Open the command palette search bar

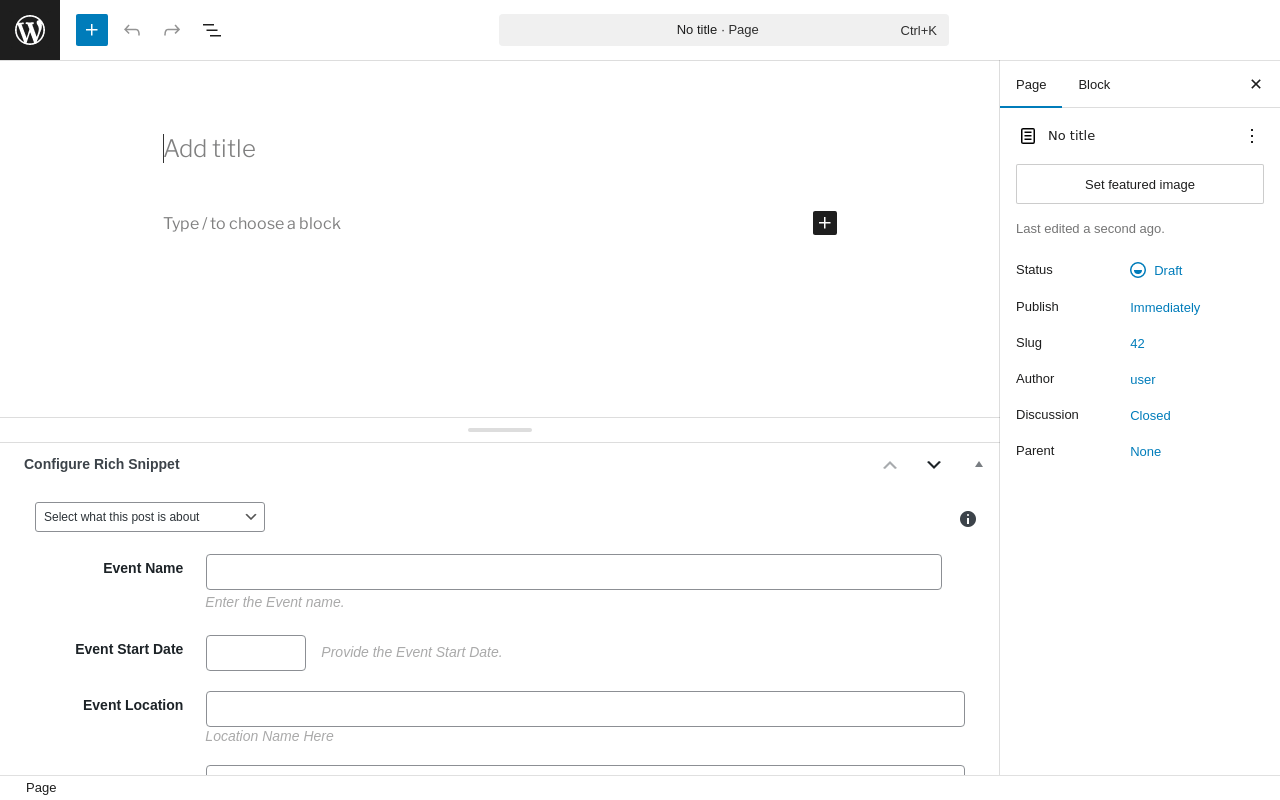[x=724, y=30]
